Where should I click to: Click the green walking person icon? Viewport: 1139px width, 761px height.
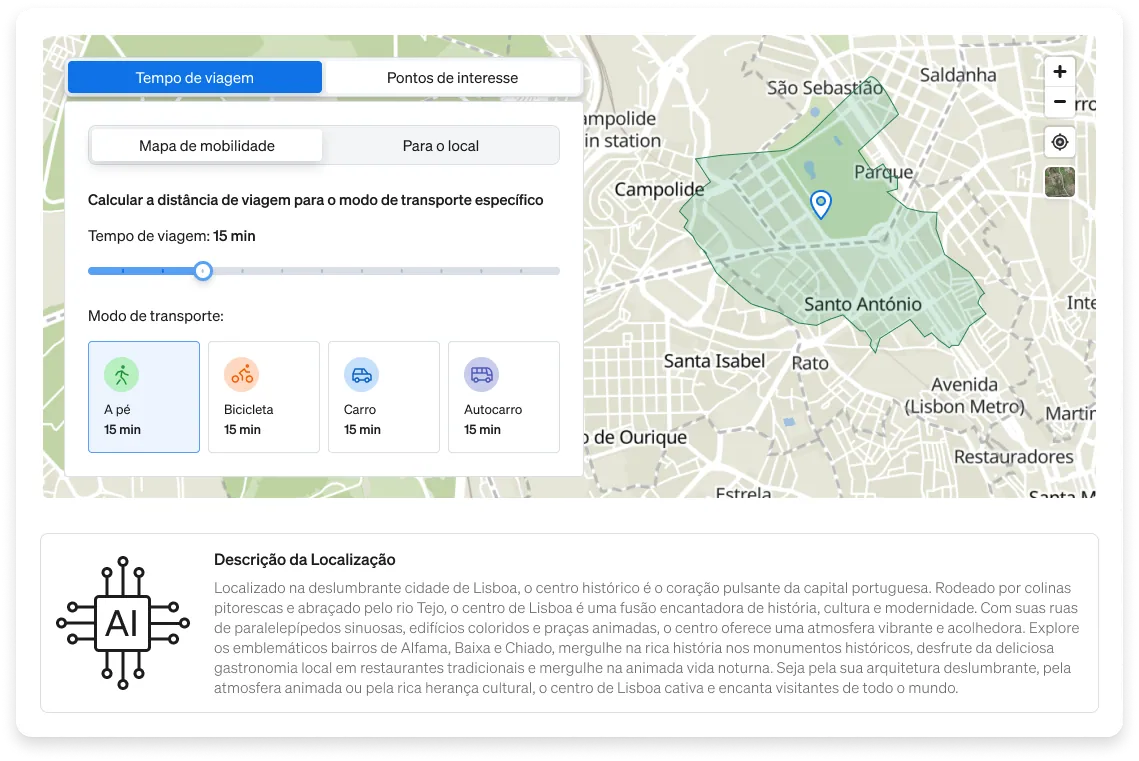[x=121, y=375]
